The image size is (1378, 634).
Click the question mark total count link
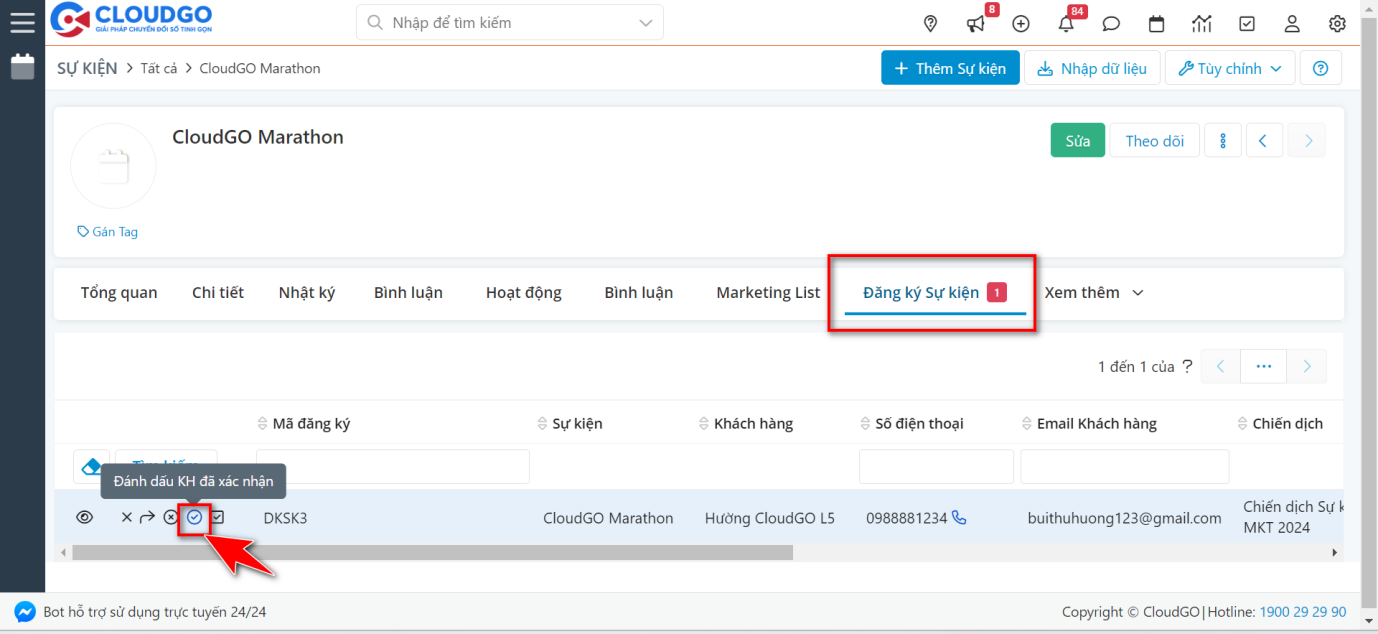pyautogui.click(x=1187, y=365)
